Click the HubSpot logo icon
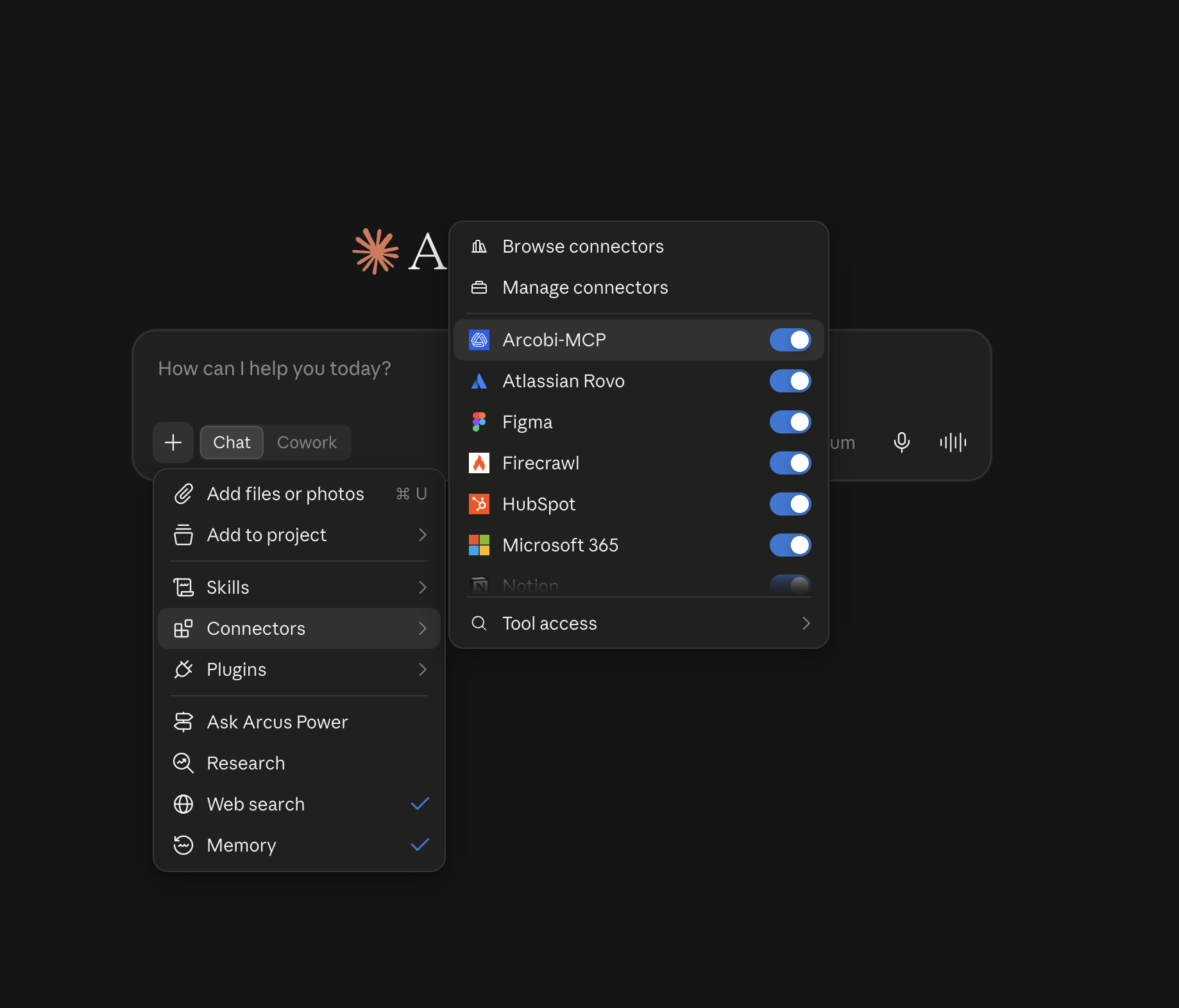 pos(479,504)
